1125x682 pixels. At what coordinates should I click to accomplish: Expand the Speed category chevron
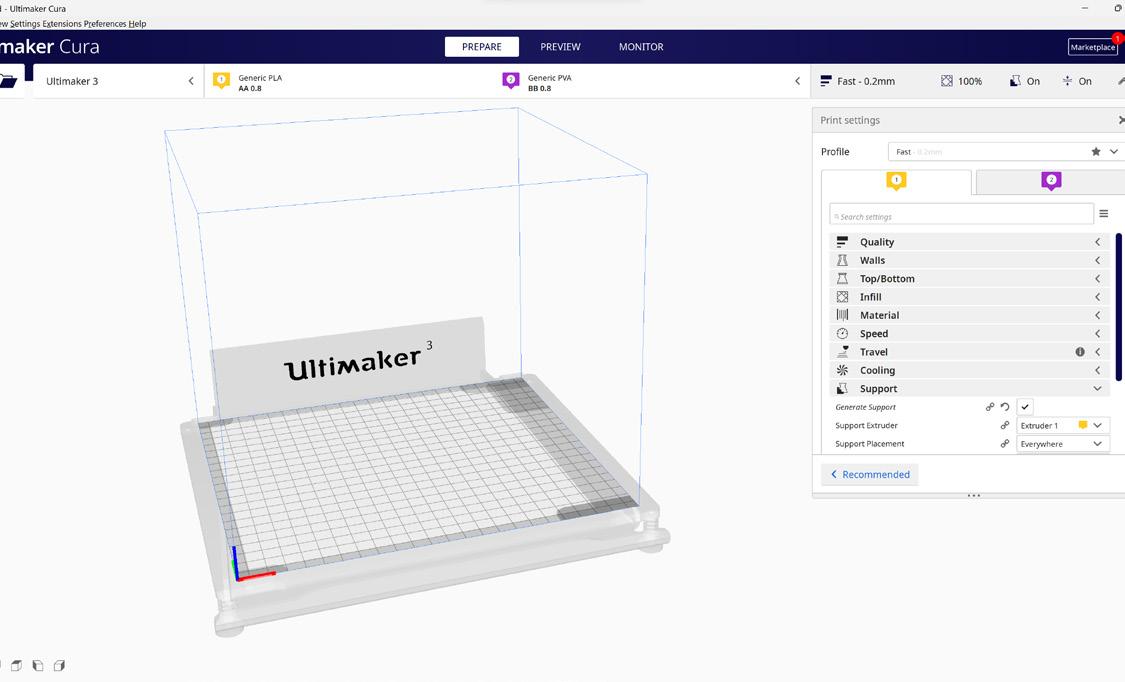[1098, 333]
